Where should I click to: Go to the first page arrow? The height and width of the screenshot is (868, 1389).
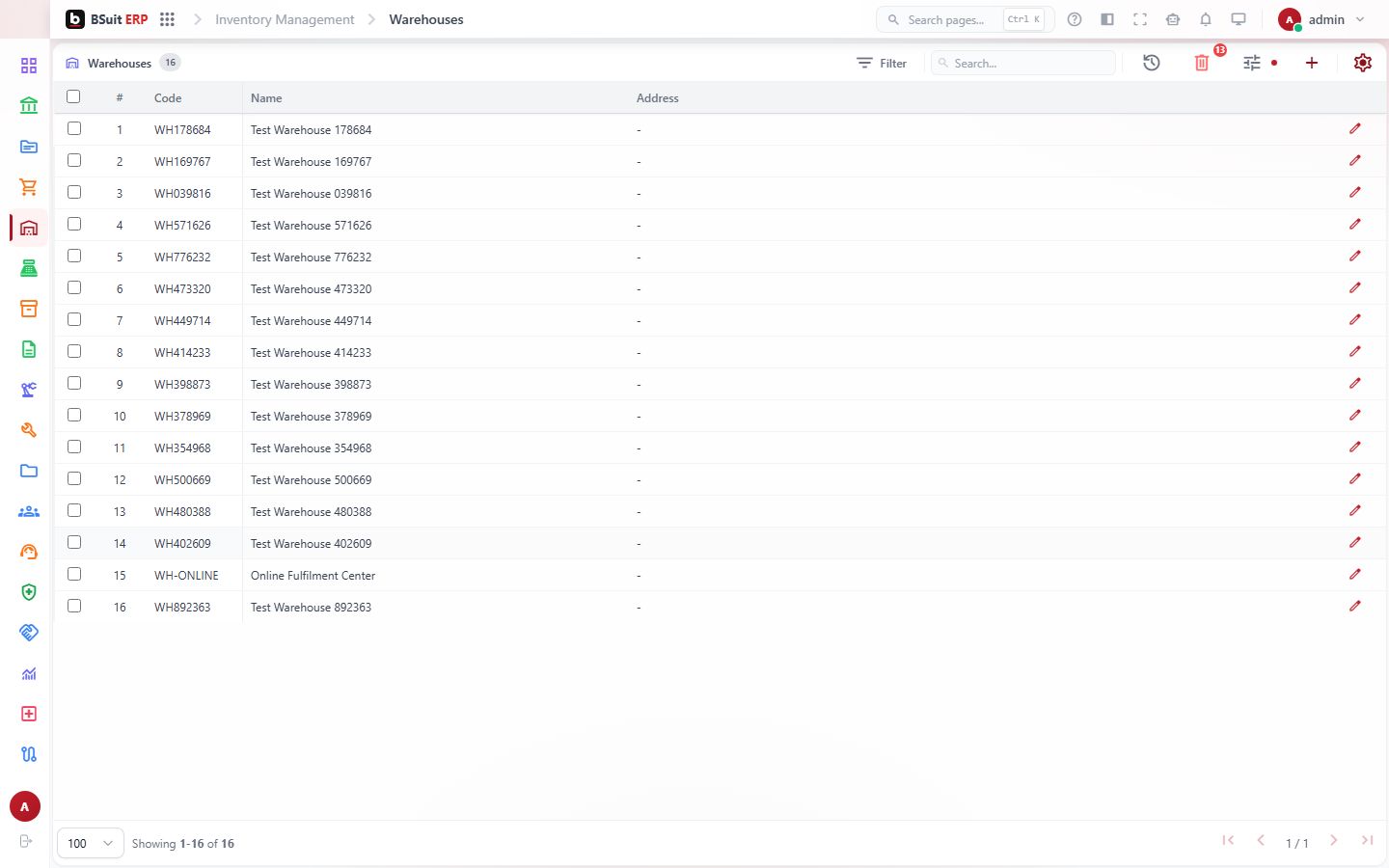(1228, 840)
